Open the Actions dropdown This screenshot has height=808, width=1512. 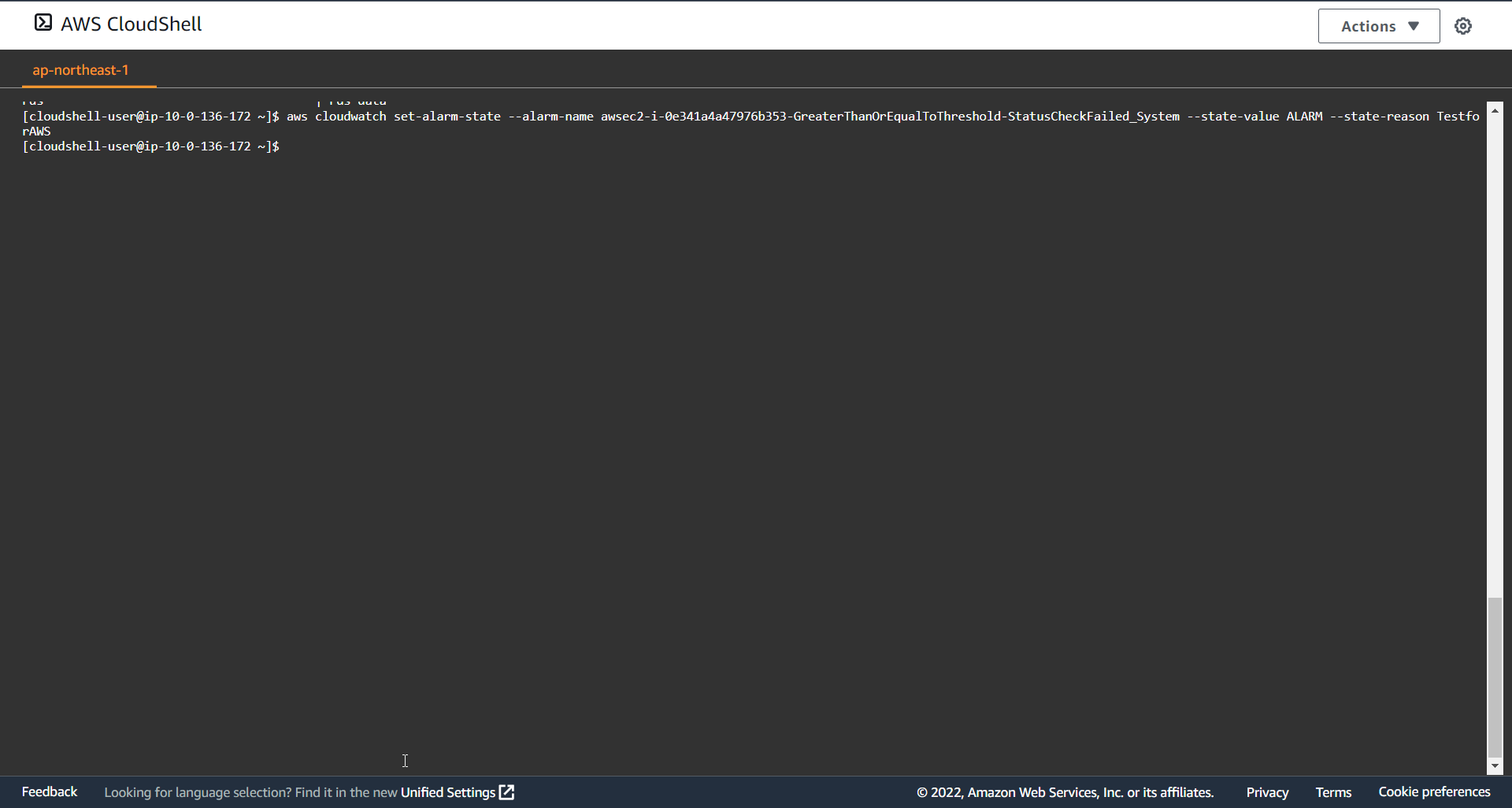(x=1378, y=25)
